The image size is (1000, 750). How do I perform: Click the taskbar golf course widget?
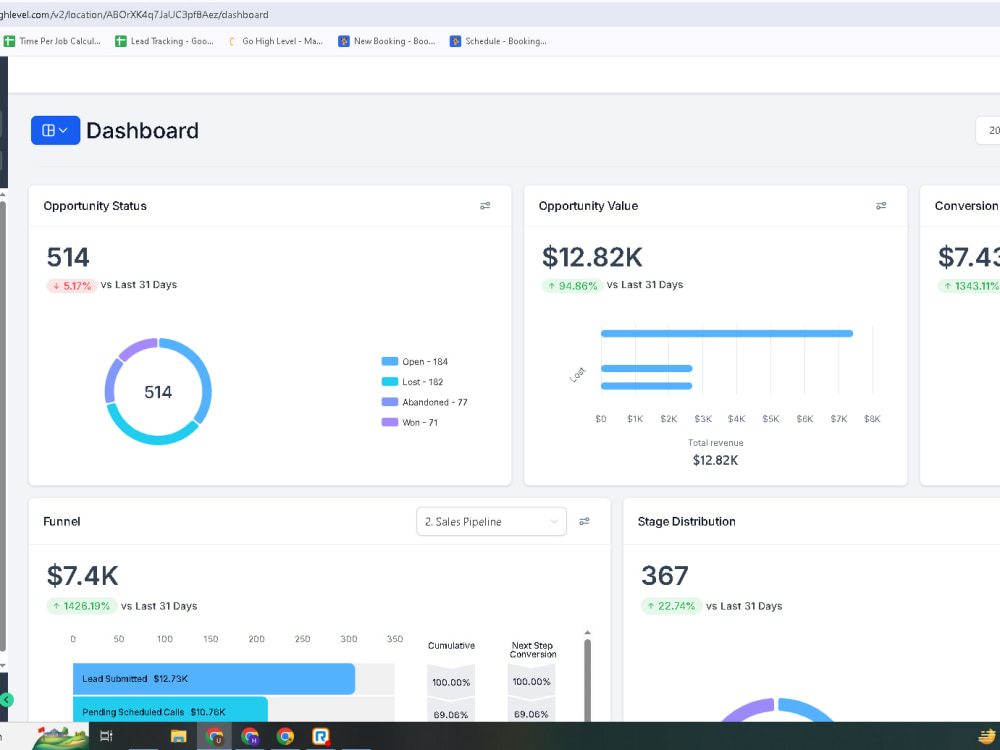click(61, 737)
